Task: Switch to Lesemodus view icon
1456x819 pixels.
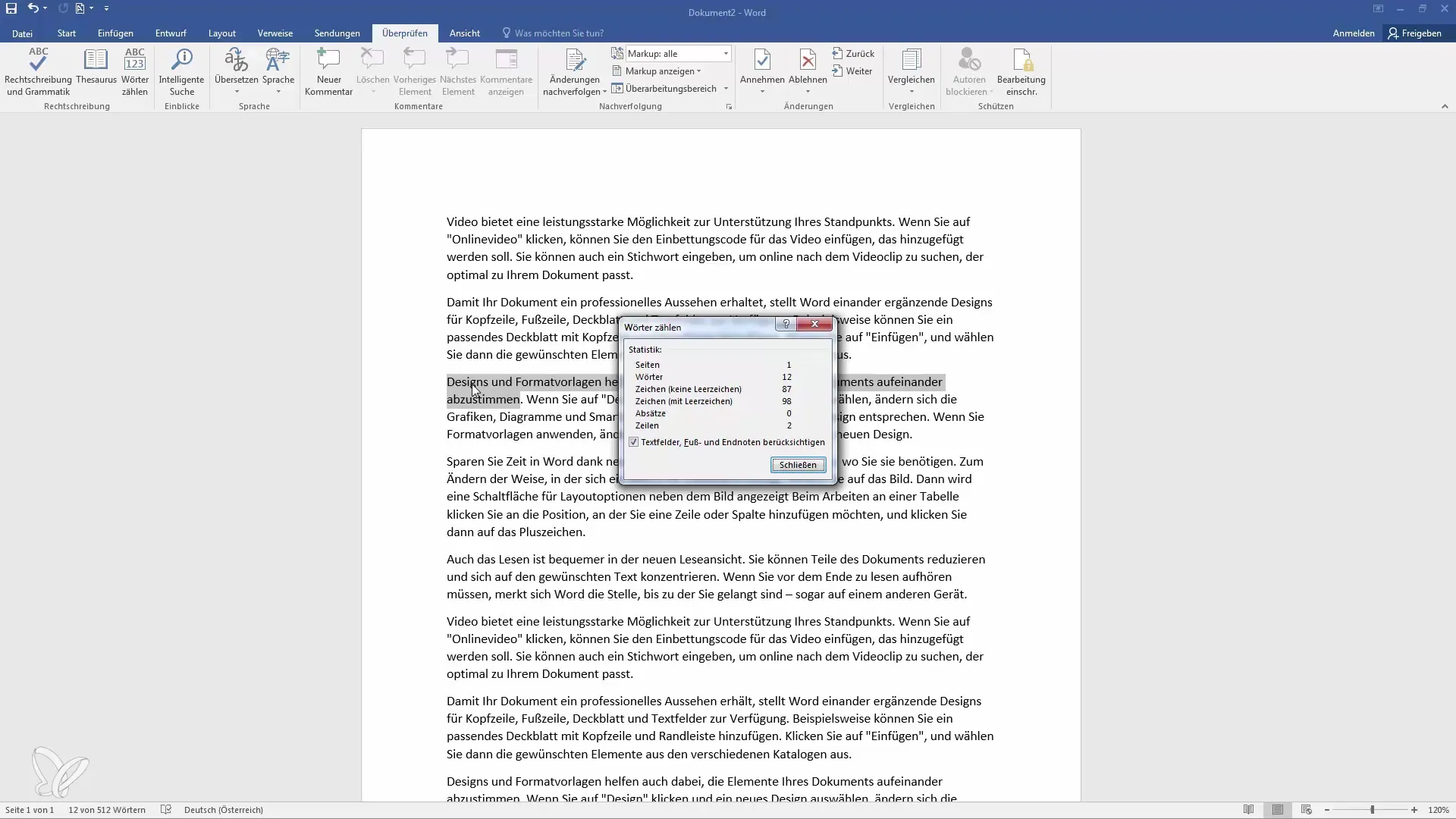Action: pos(1248,810)
